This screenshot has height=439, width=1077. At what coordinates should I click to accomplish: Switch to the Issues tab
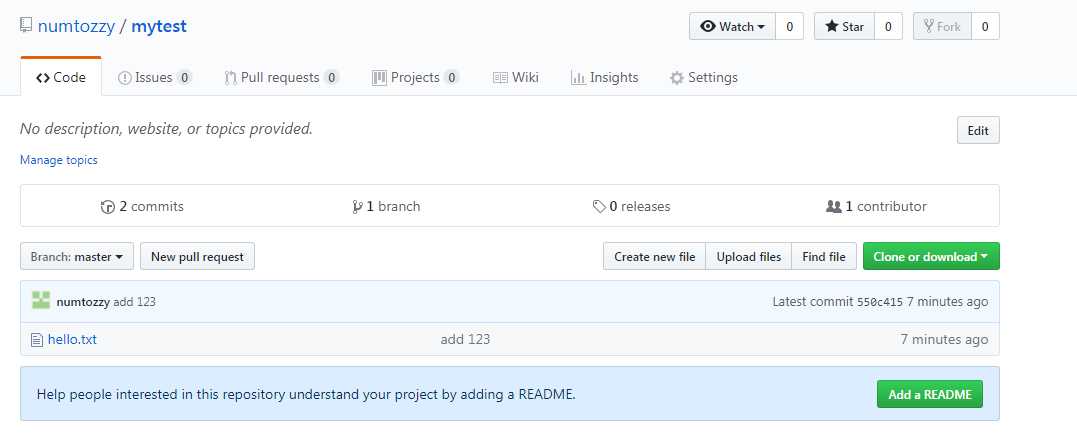click(155, 78)
